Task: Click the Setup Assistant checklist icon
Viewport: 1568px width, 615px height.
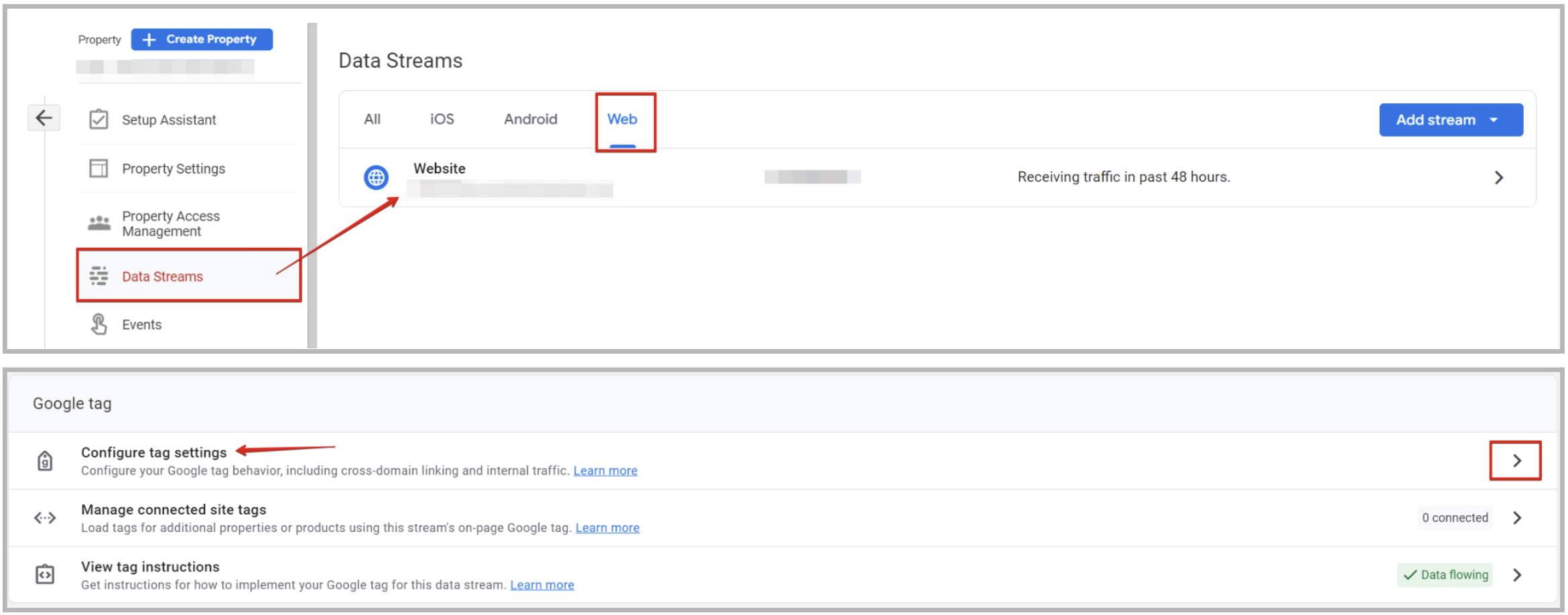Action: point(99,119)
